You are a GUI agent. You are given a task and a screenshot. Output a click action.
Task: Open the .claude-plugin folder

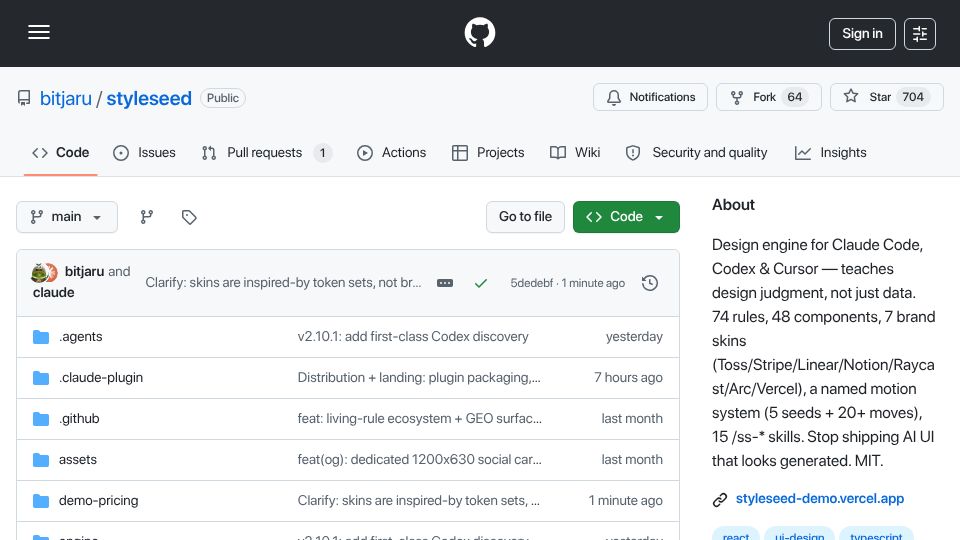(101, 378)
